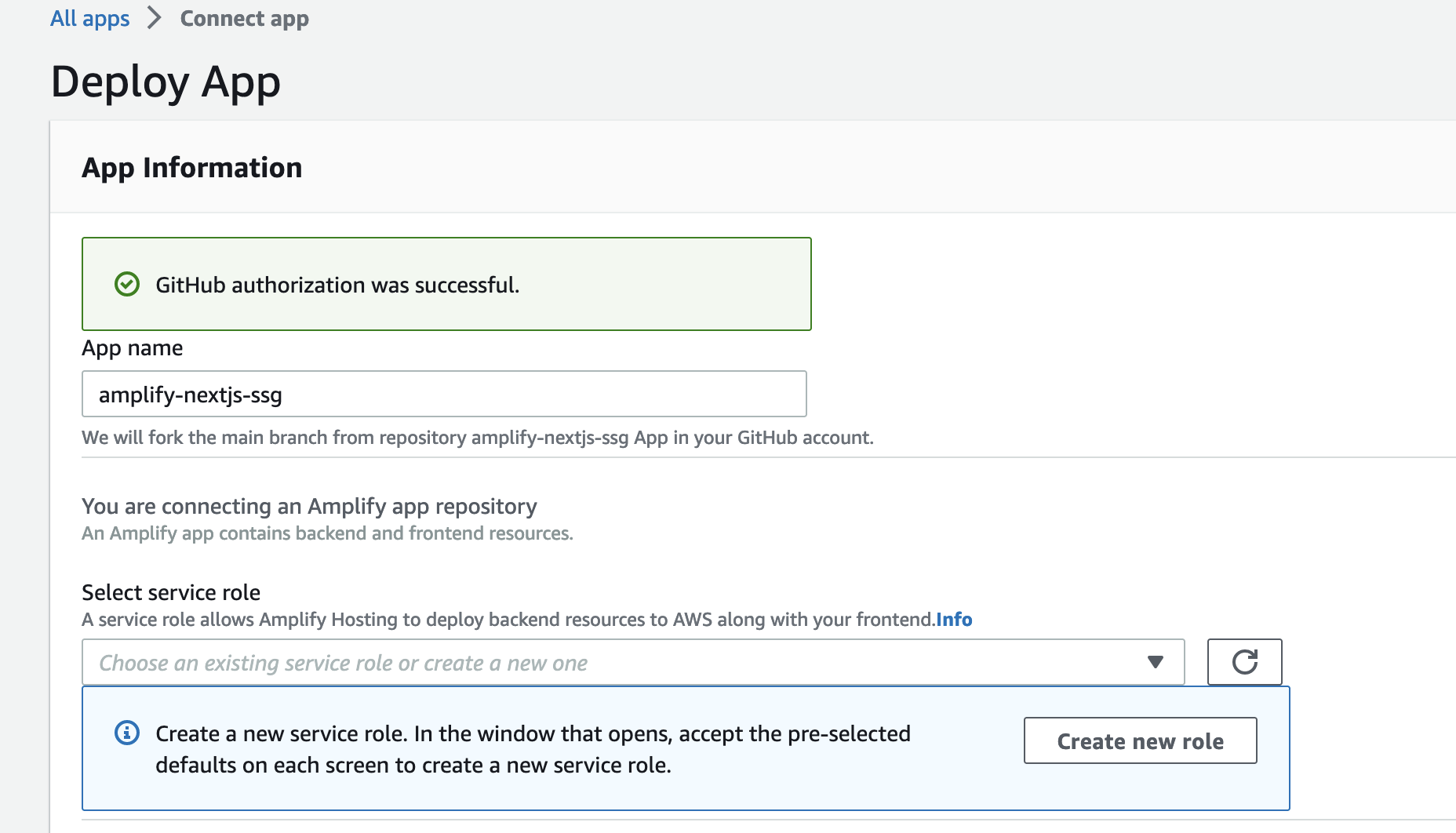Image resolution: width=1456 pixels, height=833 pixels.
Task: Click the refresh icon next to service role selector
Action: tap(1243, 662)
